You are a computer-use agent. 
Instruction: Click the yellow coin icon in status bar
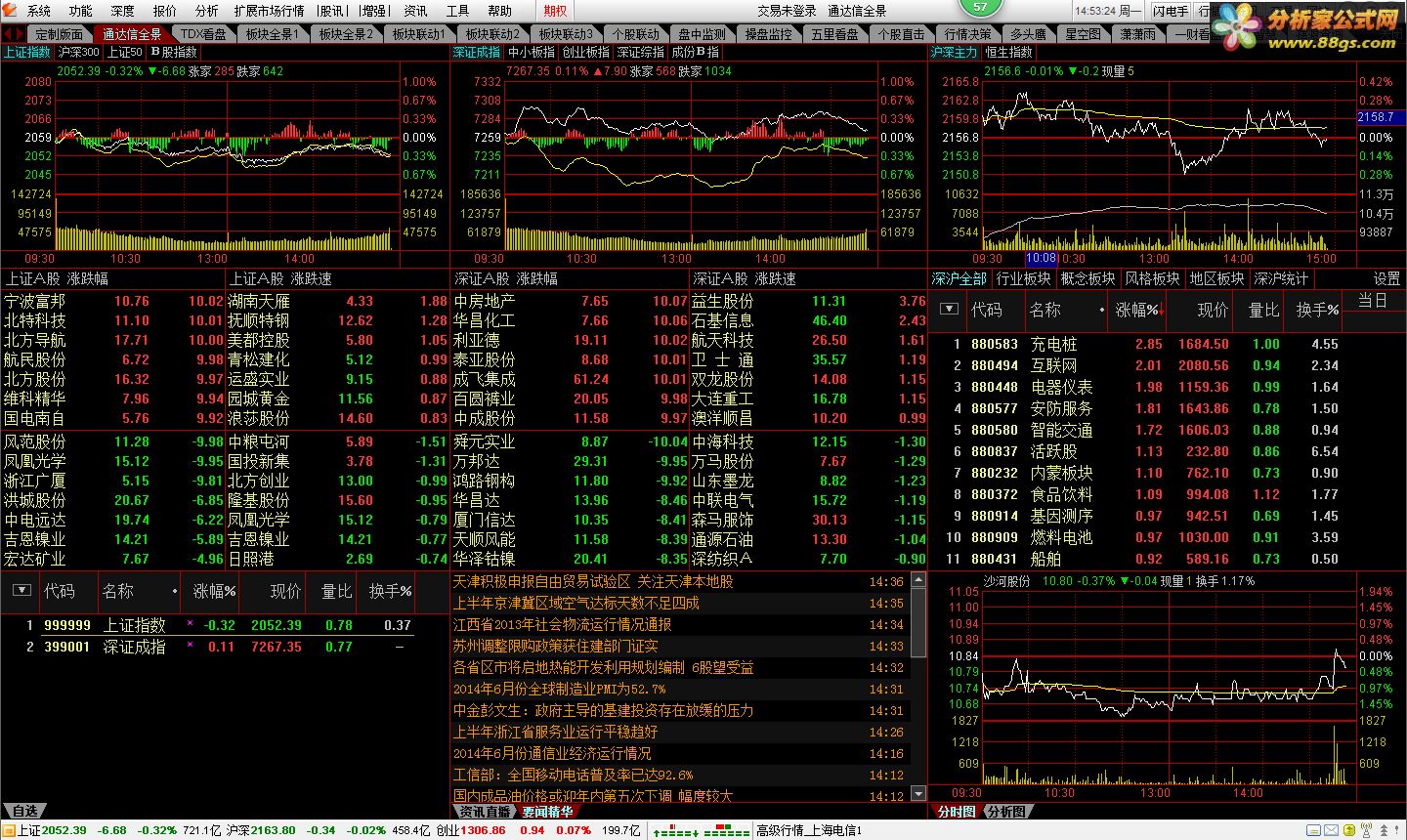(1349, 830)
